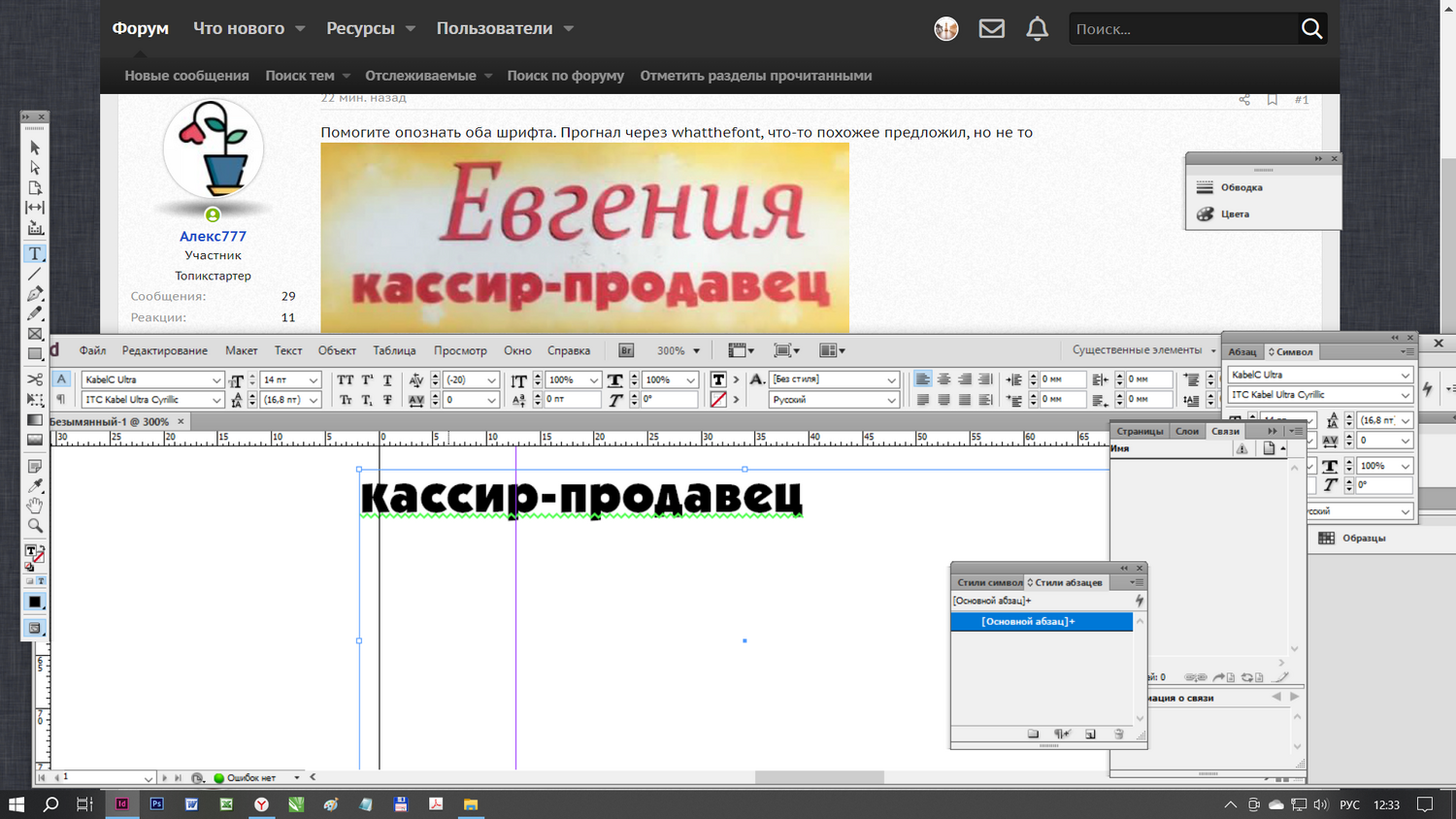Image resolution: width=1456 pixels, height=819 pixels.
Task: Click the black fill color swatch in toolbox
Action: click(35, 602)
